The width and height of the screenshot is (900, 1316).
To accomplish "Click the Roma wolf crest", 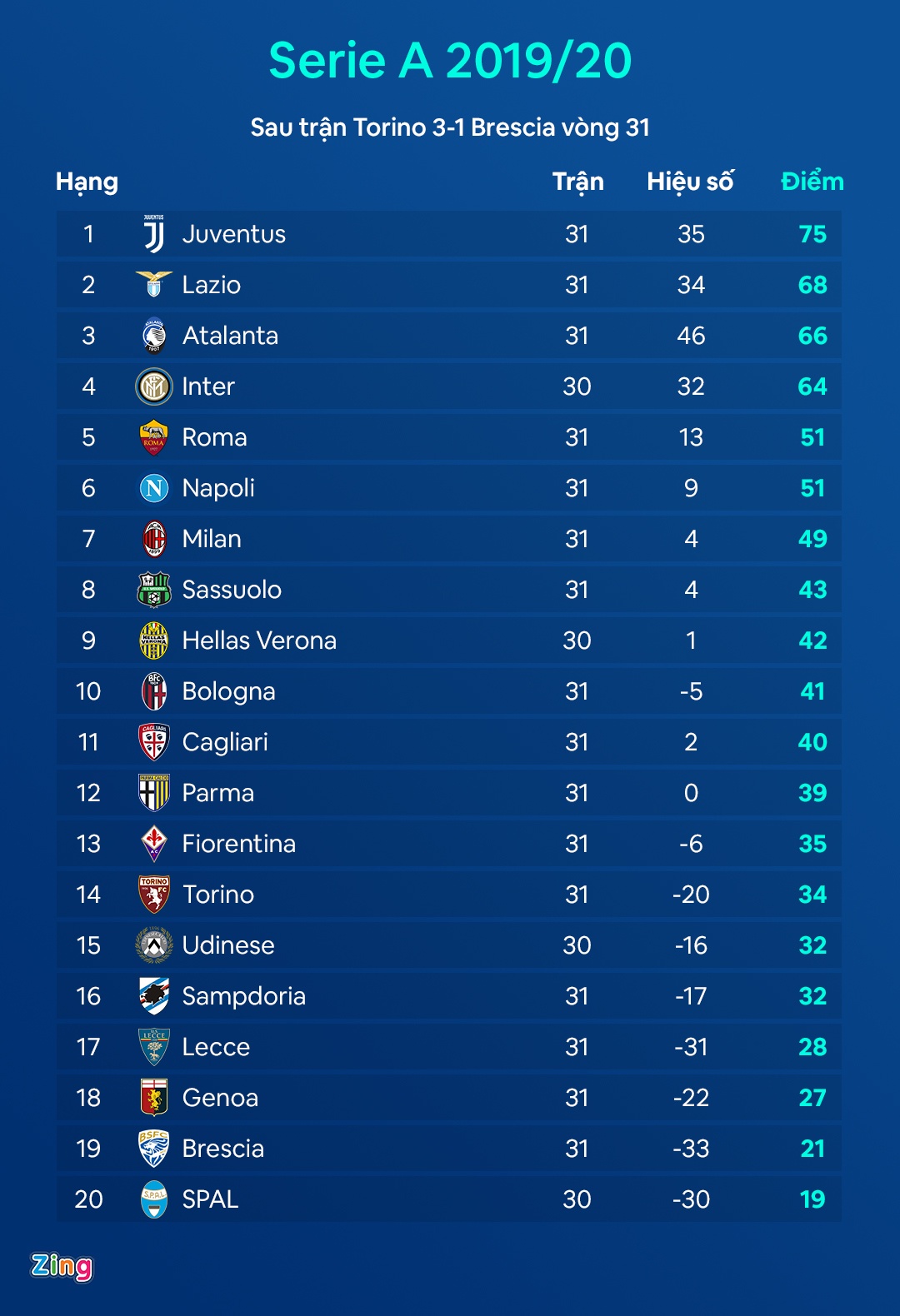I will click(x=154, y=437).
